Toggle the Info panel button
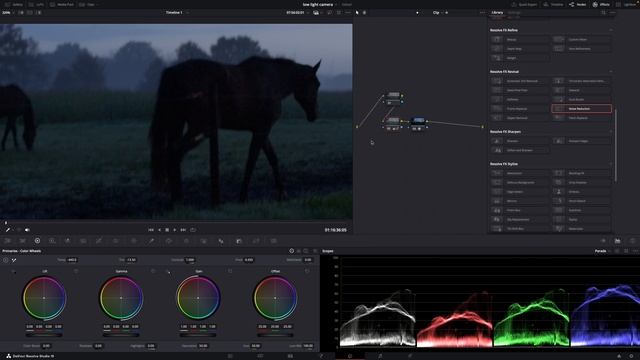The width and height of the screenshot is (640, 360). (632, 241)
